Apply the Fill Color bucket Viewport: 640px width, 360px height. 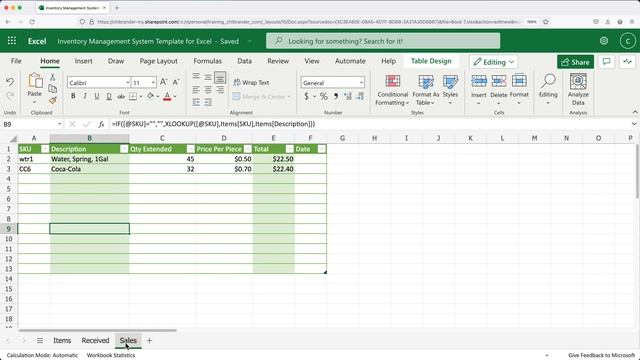point(150,96)
